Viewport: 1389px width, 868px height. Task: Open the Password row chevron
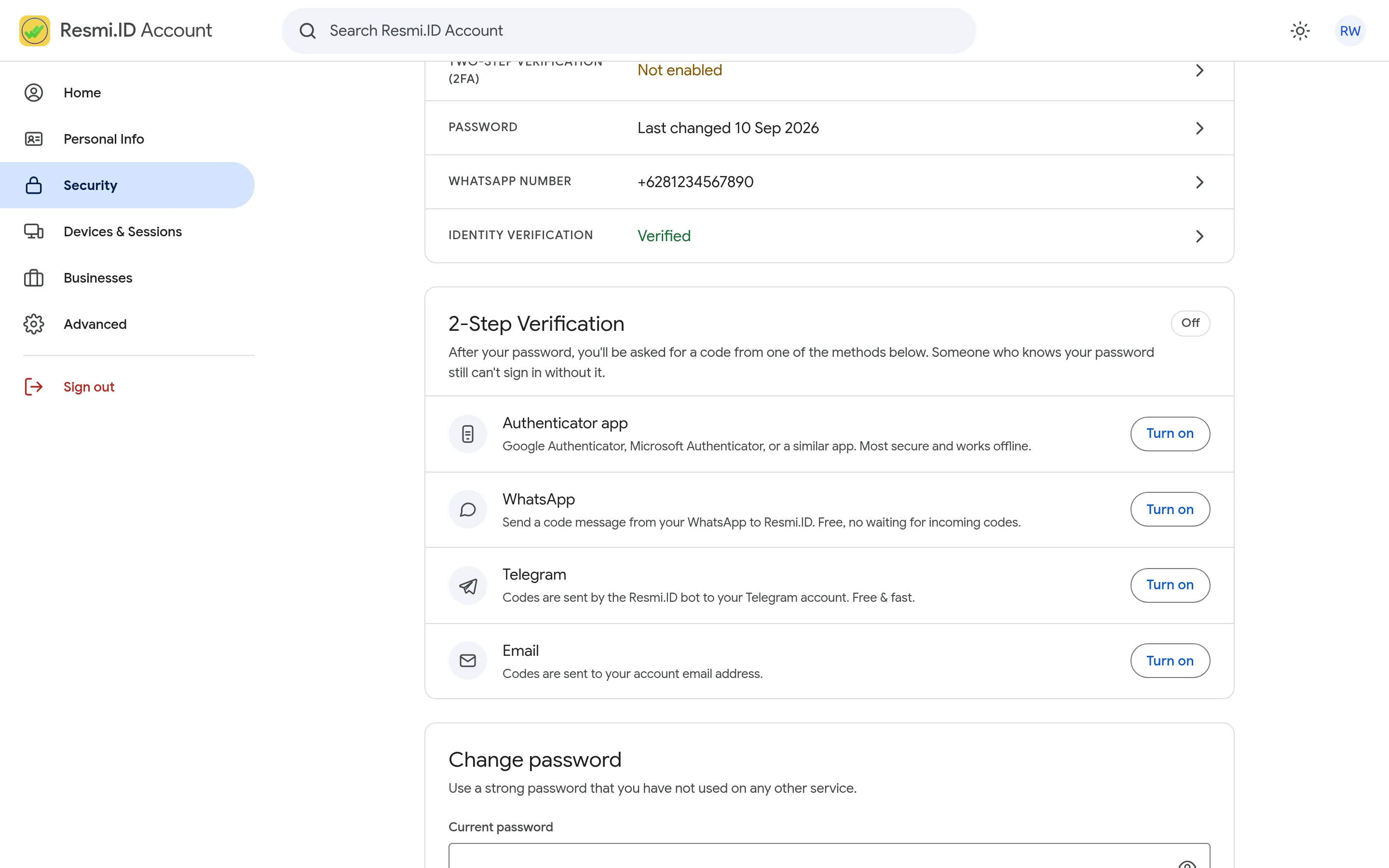click(x=1199, y=128)
